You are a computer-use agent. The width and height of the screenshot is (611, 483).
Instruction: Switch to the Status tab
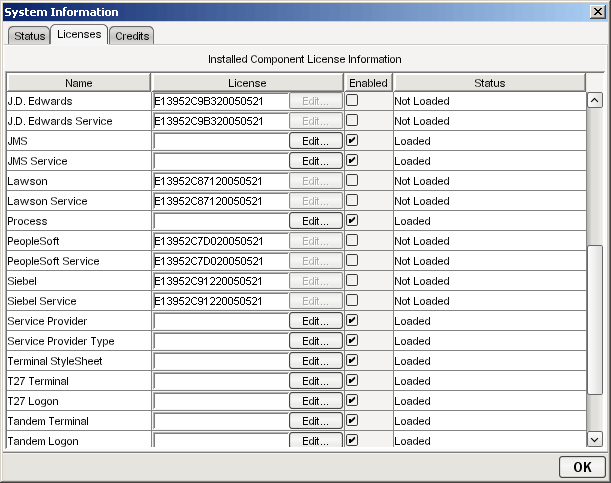(x=29, y=36)
